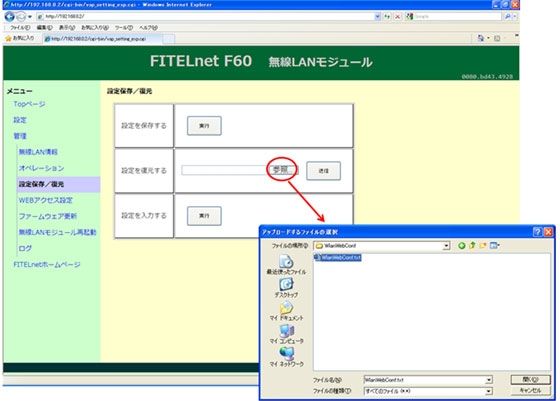This screenshot has height=401, width=560.
Task: Open the view menu icon in file dialog
Action: (x=495, y=245)
